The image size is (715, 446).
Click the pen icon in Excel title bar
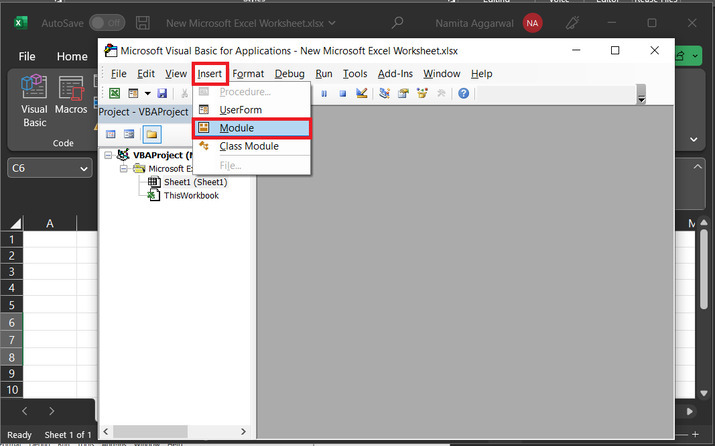click(x=573, y=23)
